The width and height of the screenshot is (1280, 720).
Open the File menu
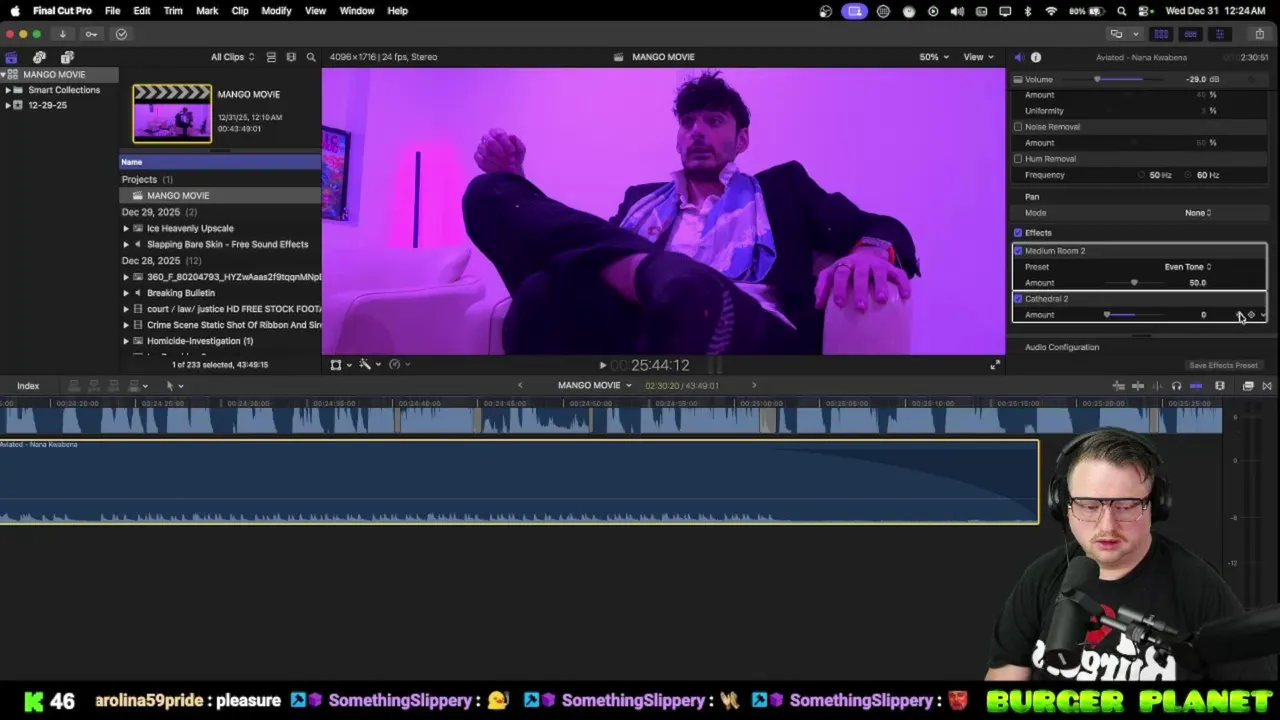(112, 11)
